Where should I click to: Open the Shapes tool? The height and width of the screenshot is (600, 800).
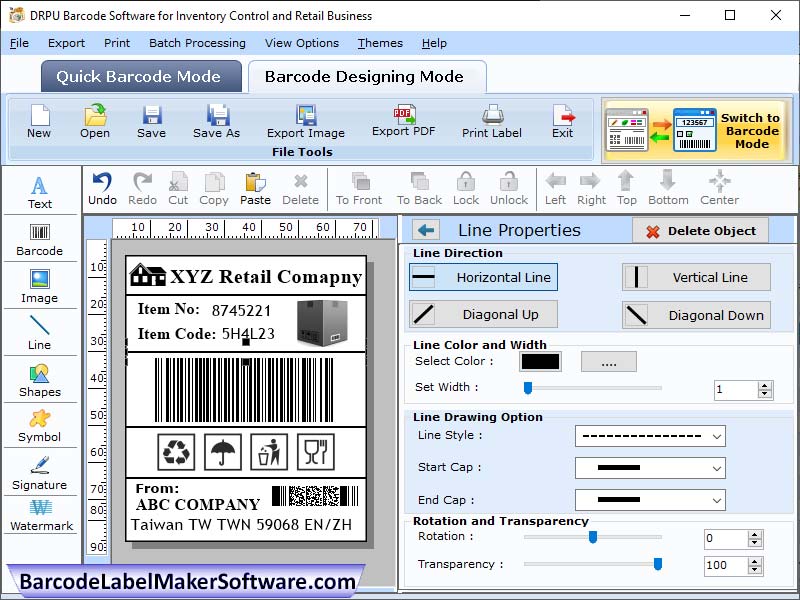(x=40, y=381)
